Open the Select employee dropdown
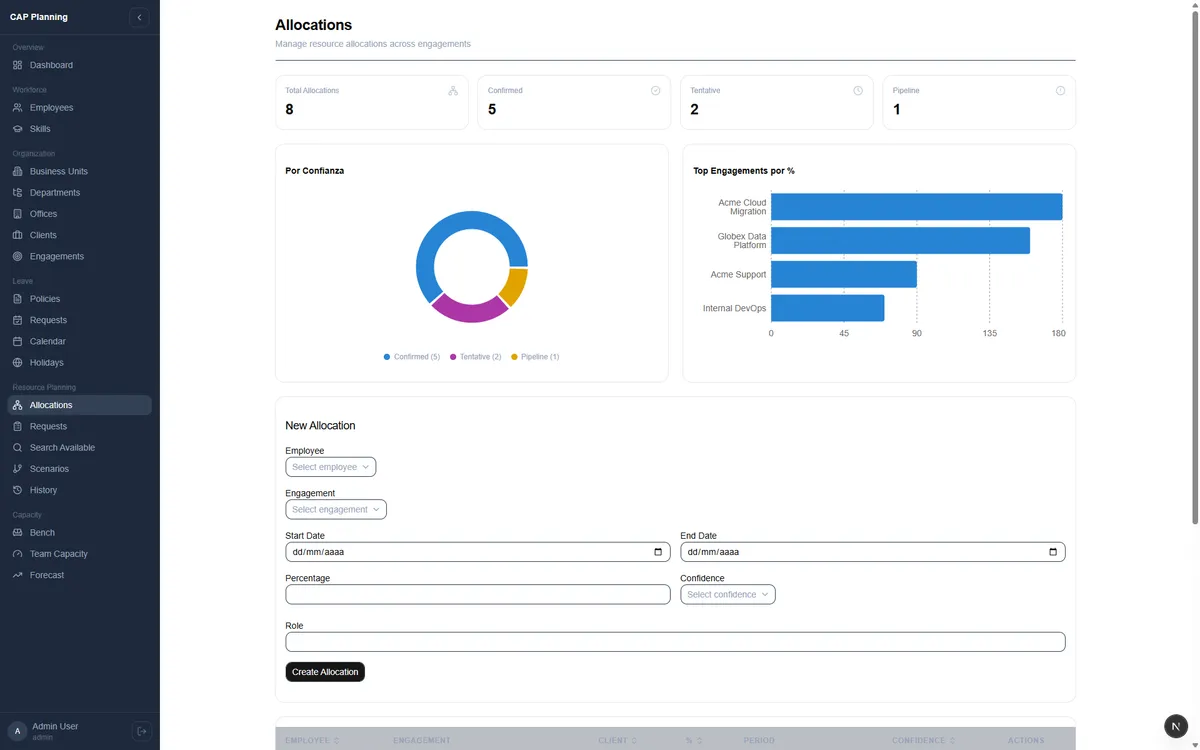The width and height of the screenshot is (1200, 750). [x=331, y=467]
